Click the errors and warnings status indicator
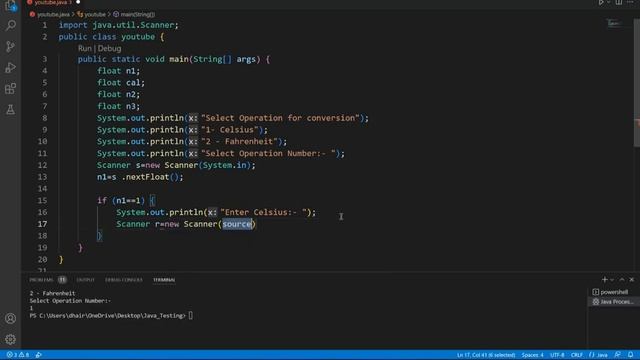 (x=18, y=355)
